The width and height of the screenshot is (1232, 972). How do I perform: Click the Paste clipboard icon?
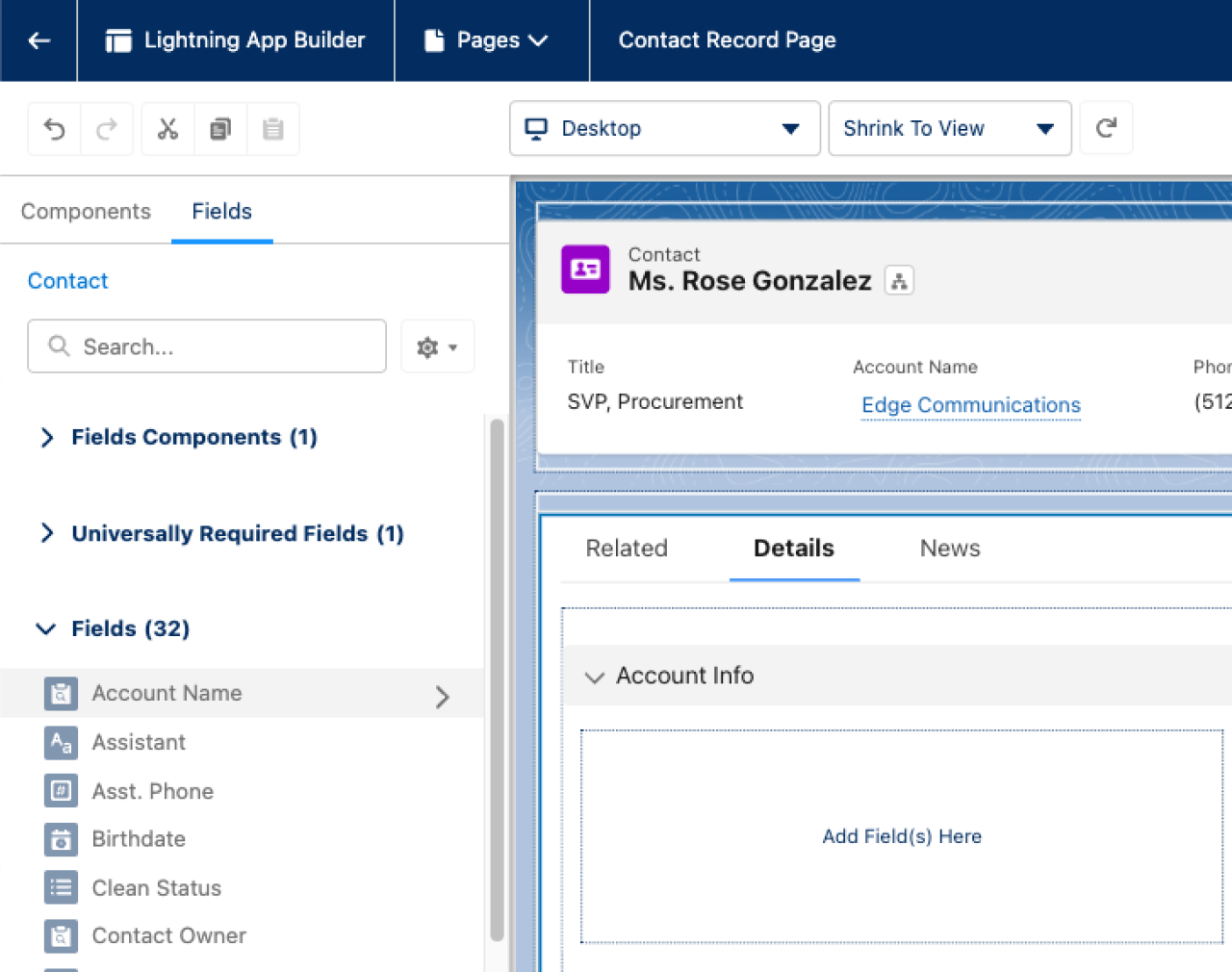pyautogui.click(x=273, y=129)
